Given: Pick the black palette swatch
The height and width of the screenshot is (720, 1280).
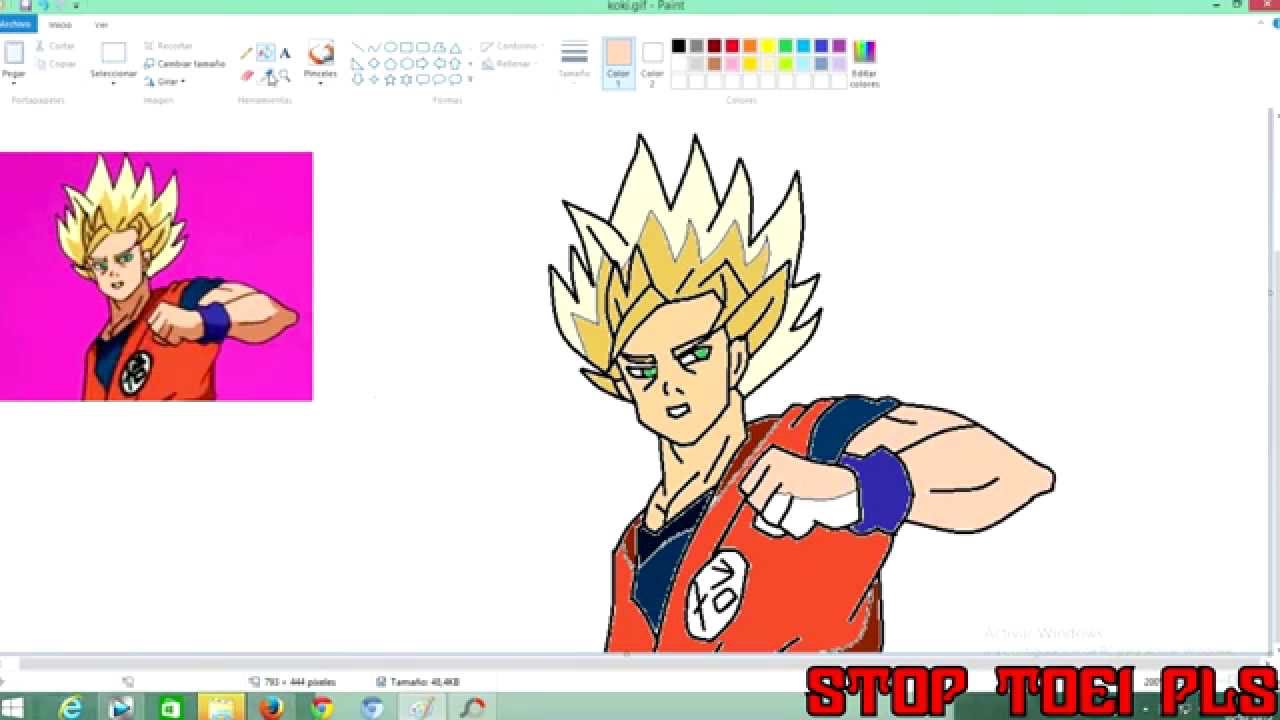Looking at the screenshot, I should 678,46.
